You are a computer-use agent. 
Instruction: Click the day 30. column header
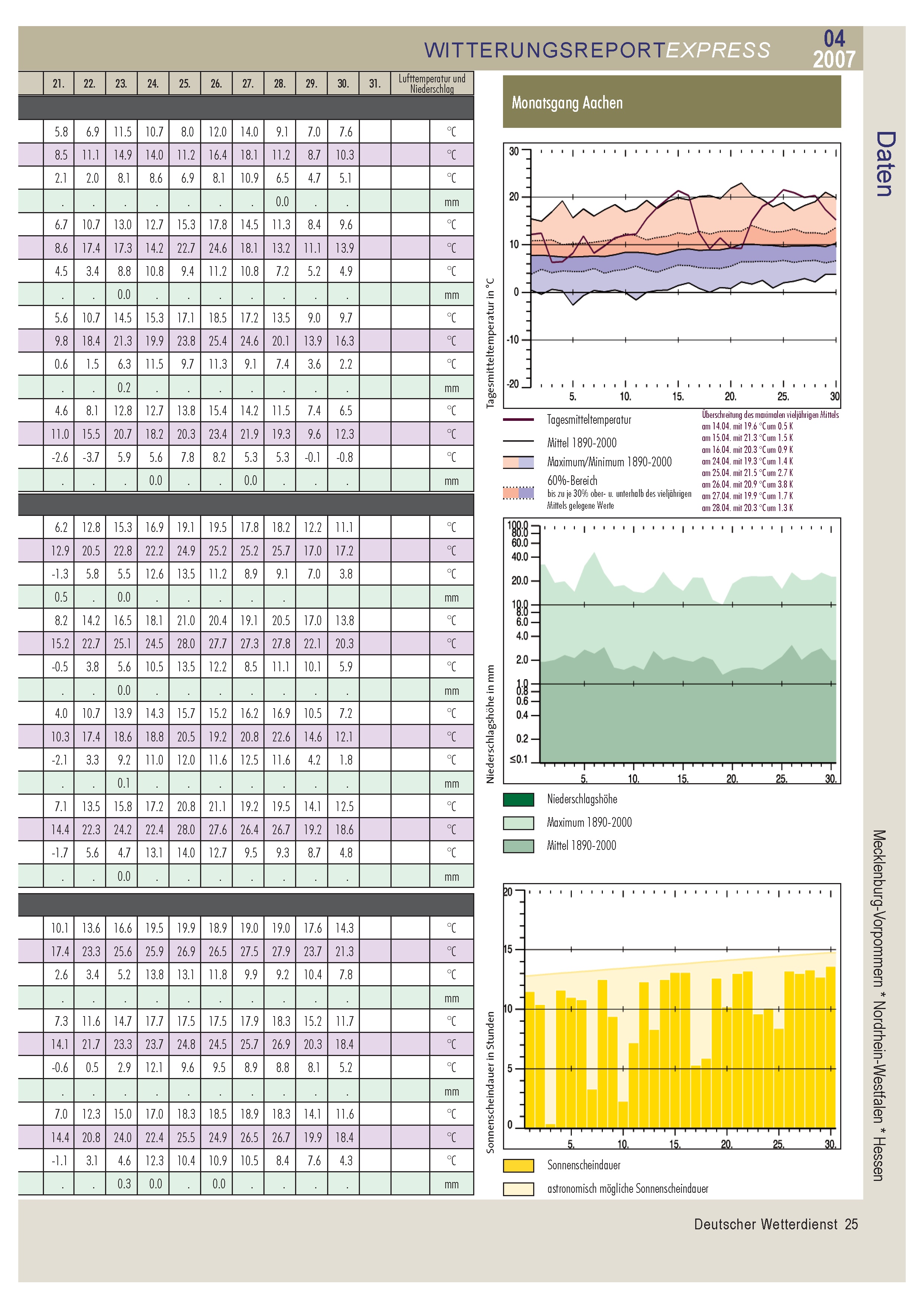pyautogui.click(x=343, y=83)
